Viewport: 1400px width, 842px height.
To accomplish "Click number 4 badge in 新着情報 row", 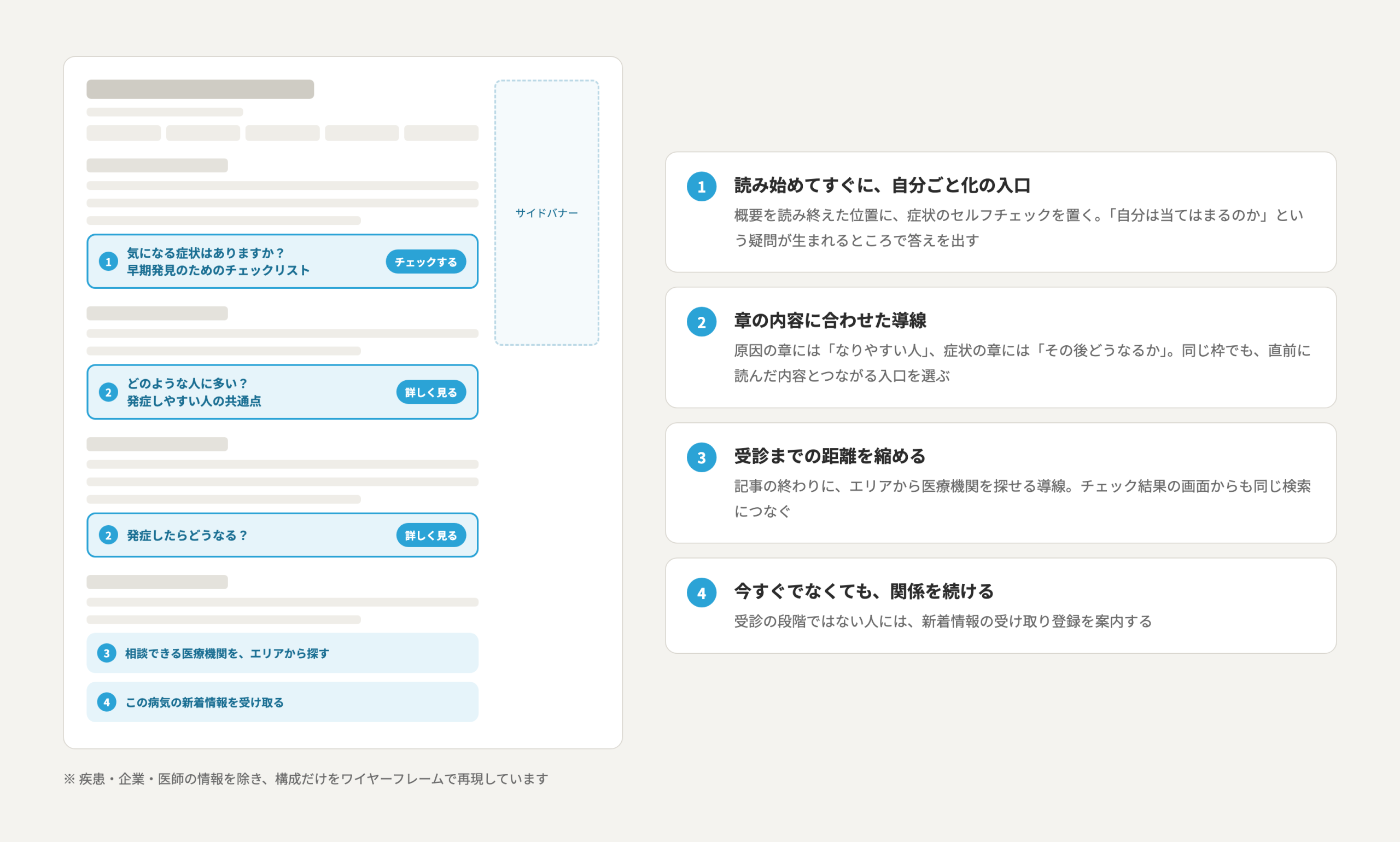I will coord(107,702).
